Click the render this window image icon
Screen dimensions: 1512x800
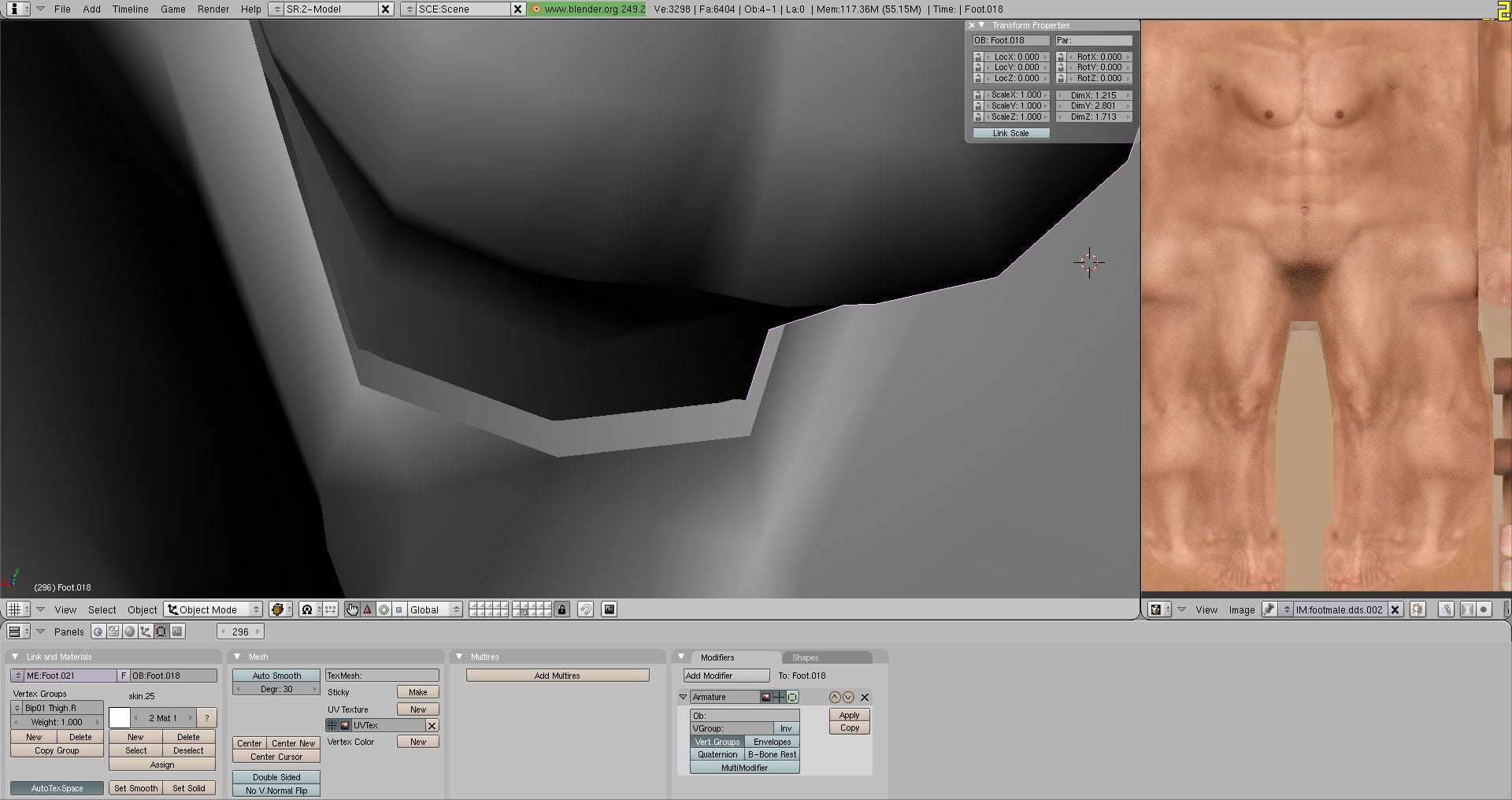pyautogui.click(x=609, y=609)
